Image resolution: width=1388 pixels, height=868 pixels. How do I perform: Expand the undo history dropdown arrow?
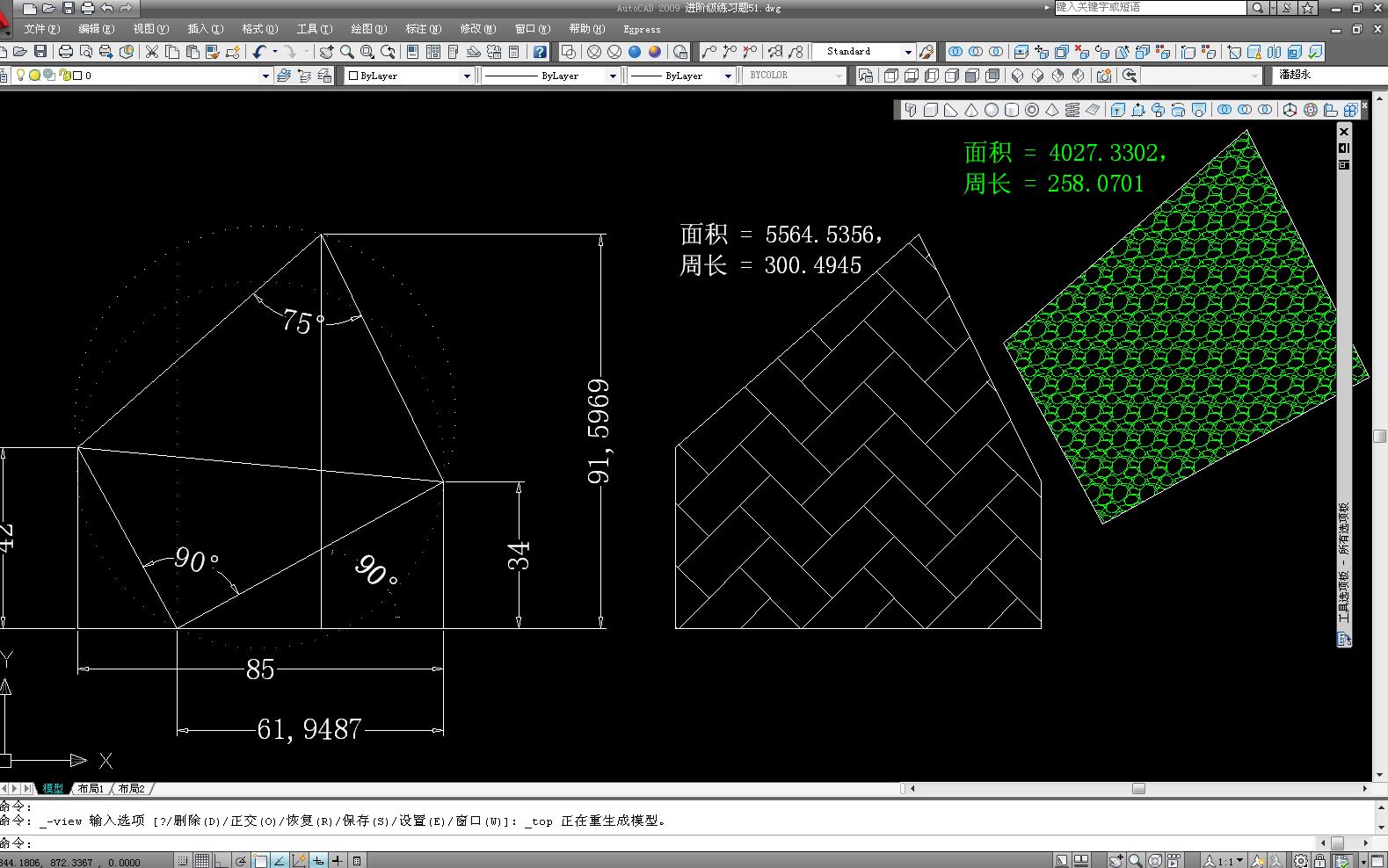(x=274, y=52)
